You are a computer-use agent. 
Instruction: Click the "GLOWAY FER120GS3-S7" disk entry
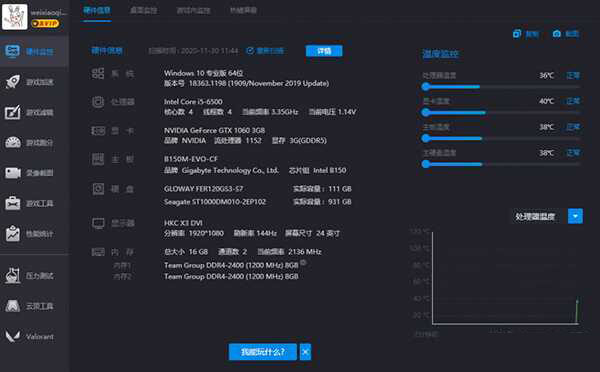tap(203, 189)
